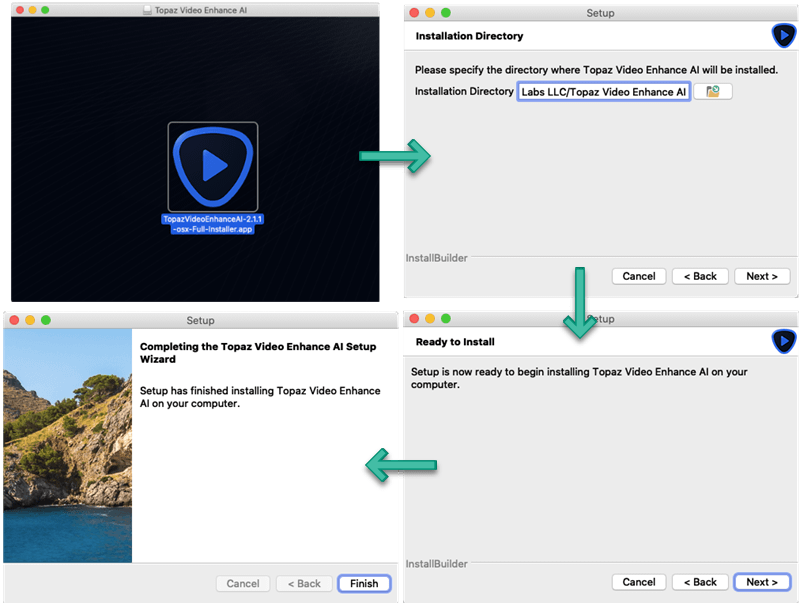Click the 'Ready to Install' heading
Screen dimensions: 800x603
click(455, 342)
